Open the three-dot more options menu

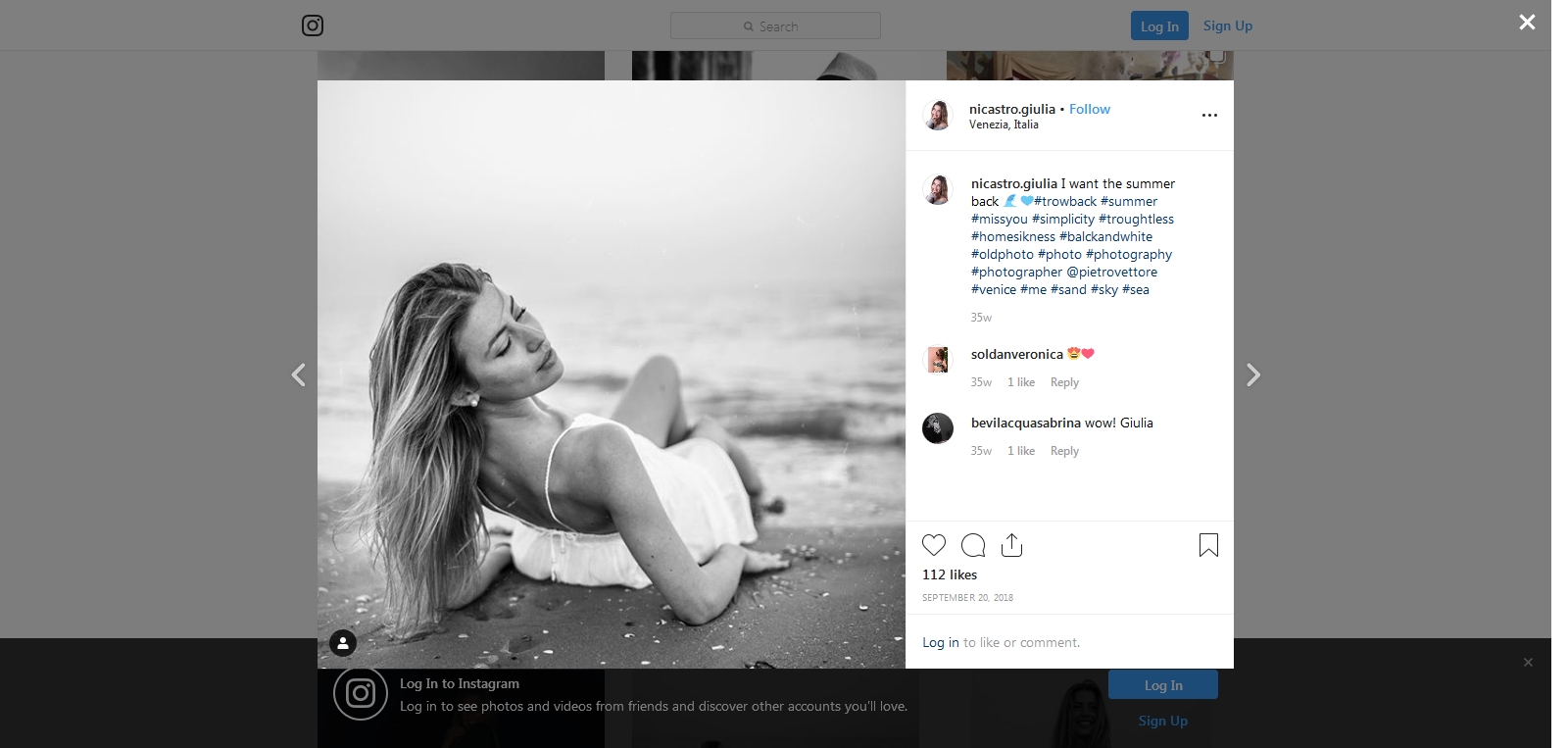(1209, 115)
